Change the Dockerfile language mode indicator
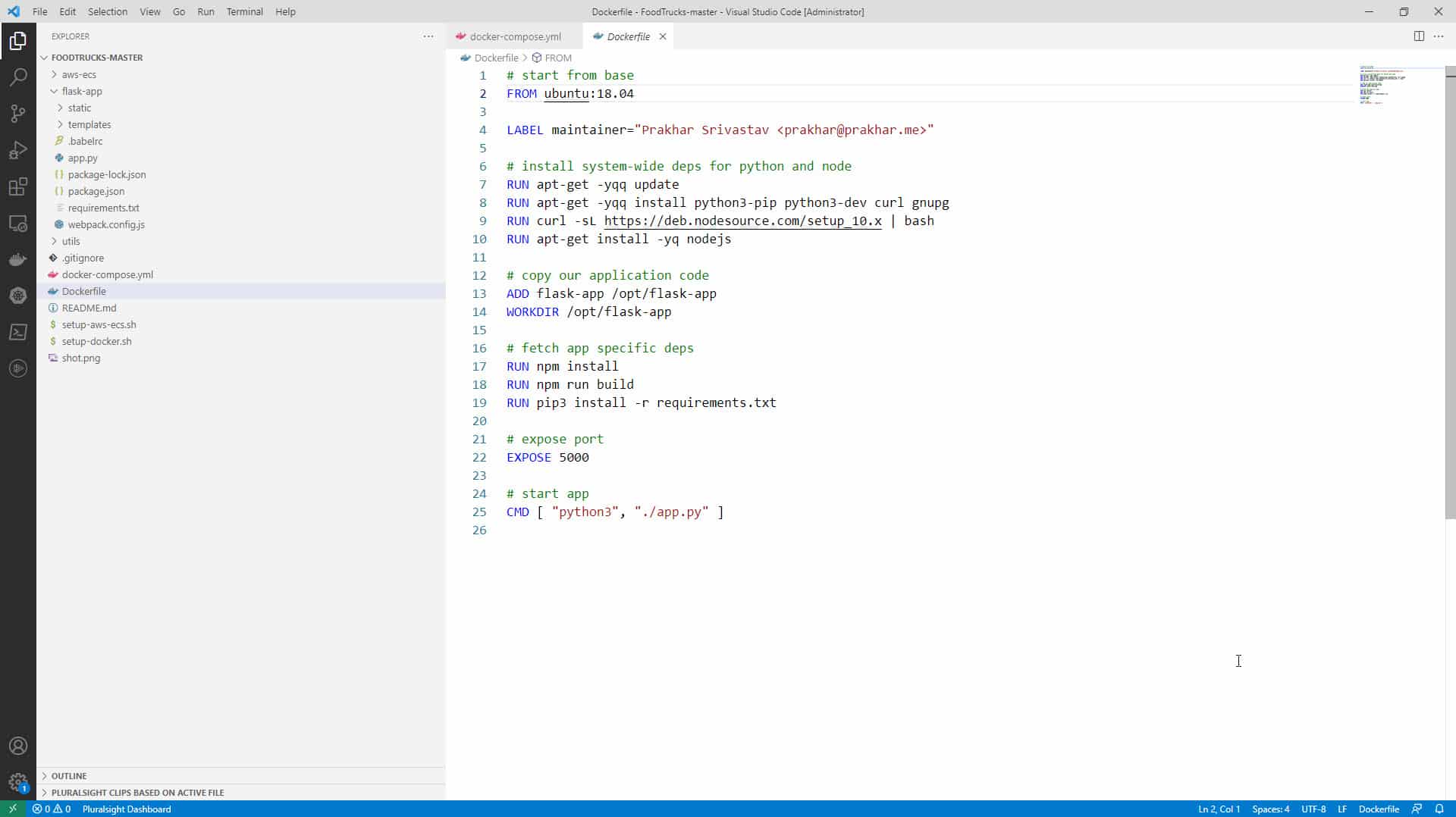The height and width of the screenshot is (817, 1456). [1379, 809]
